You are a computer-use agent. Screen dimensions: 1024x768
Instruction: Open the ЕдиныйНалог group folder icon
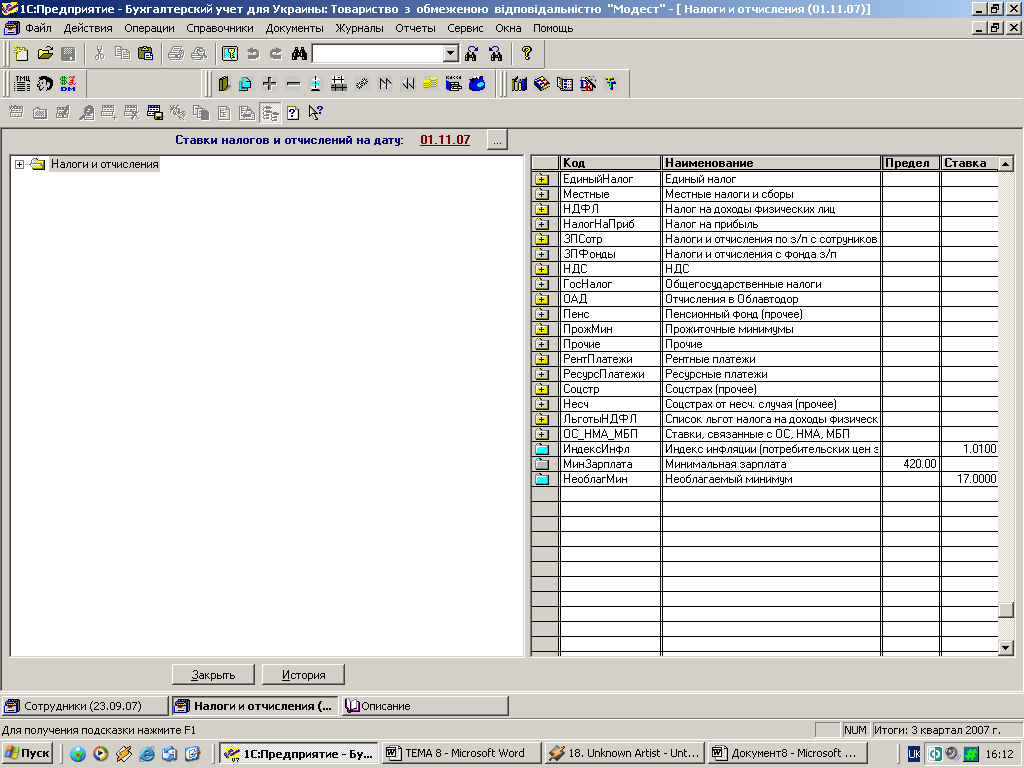coord(541,179)
